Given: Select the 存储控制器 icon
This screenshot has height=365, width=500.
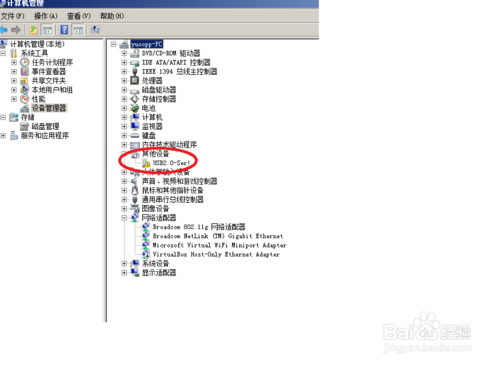Looking at the screenshot, I should point(135,99).
